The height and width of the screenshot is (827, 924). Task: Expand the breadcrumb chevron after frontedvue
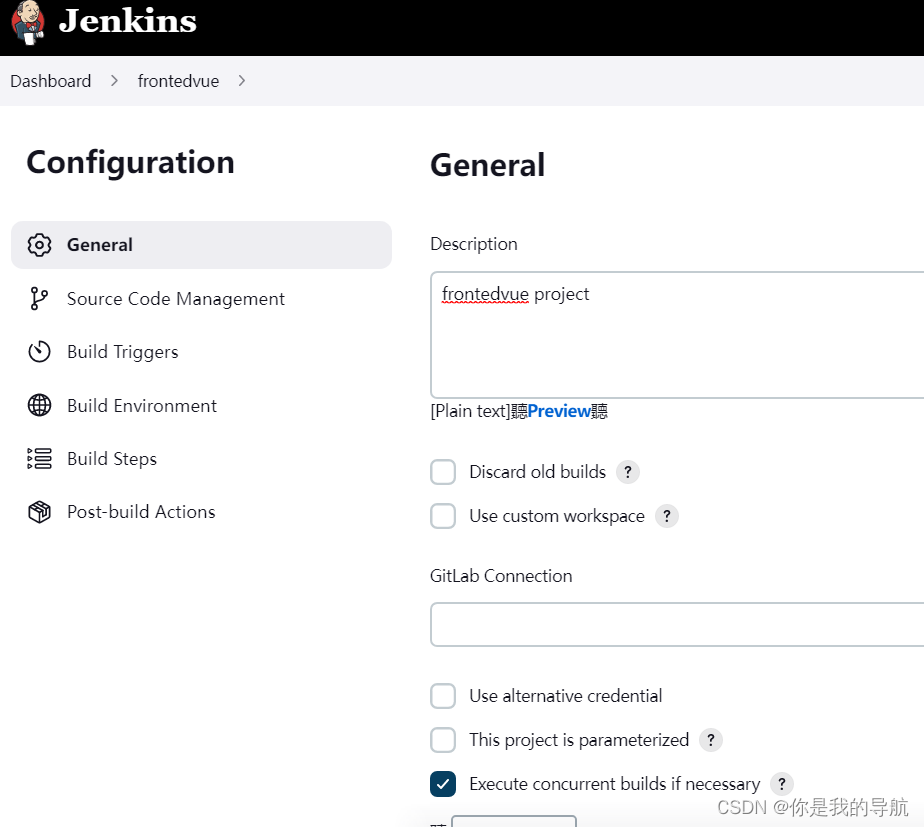click(x=241, y=81)
